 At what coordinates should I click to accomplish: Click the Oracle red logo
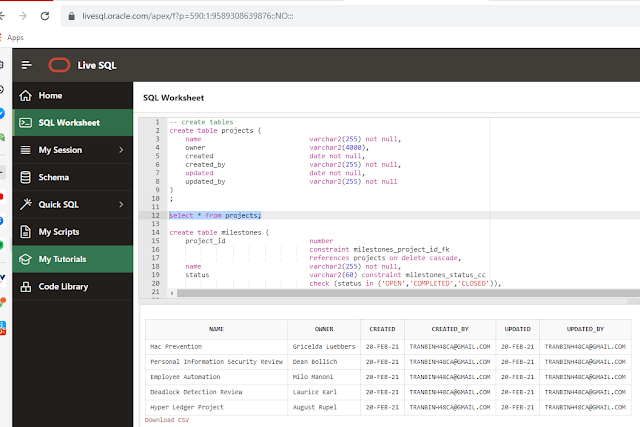point(59,65)
